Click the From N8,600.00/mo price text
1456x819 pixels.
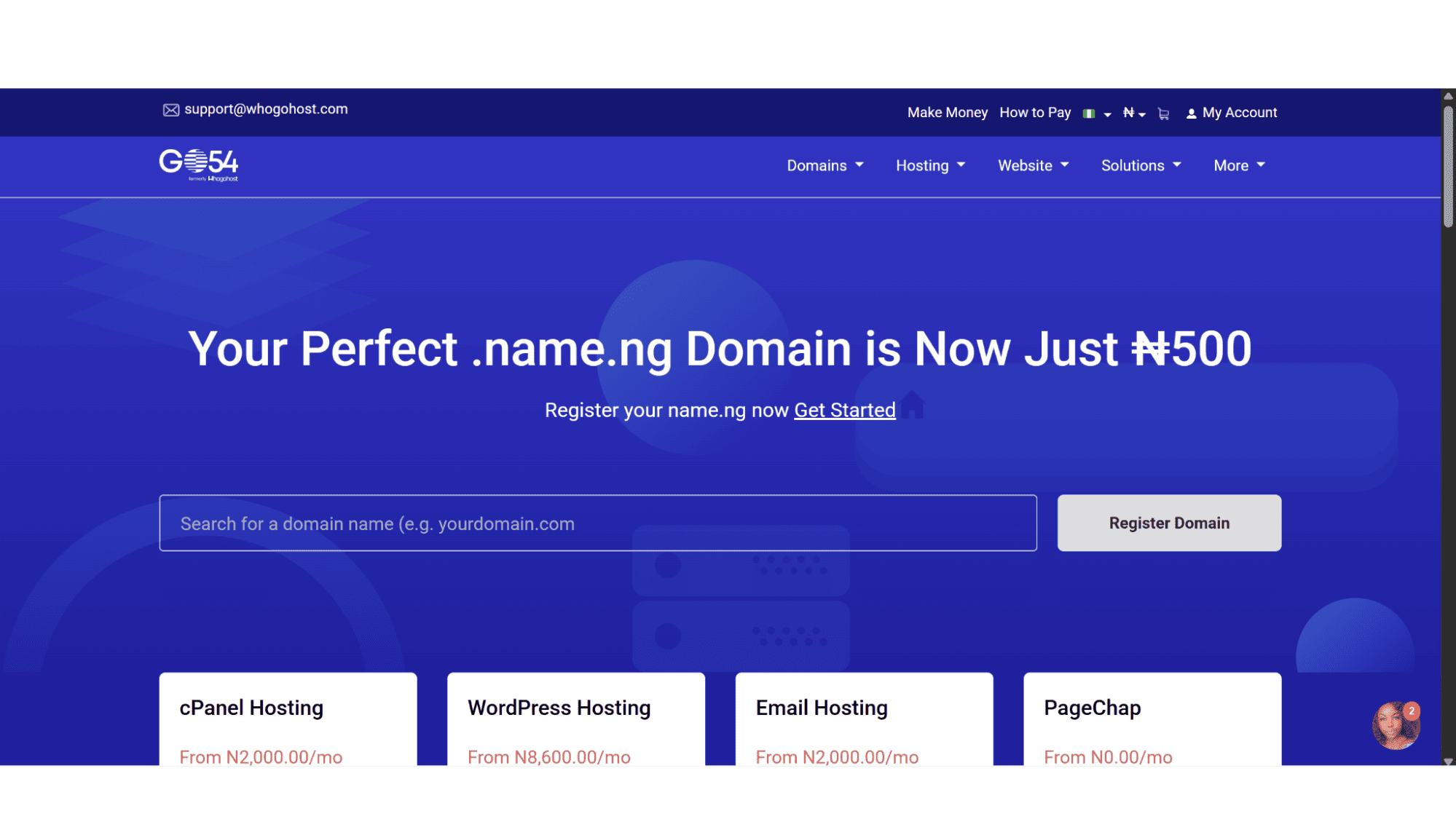pyautogui.click(x=549, y=757)
